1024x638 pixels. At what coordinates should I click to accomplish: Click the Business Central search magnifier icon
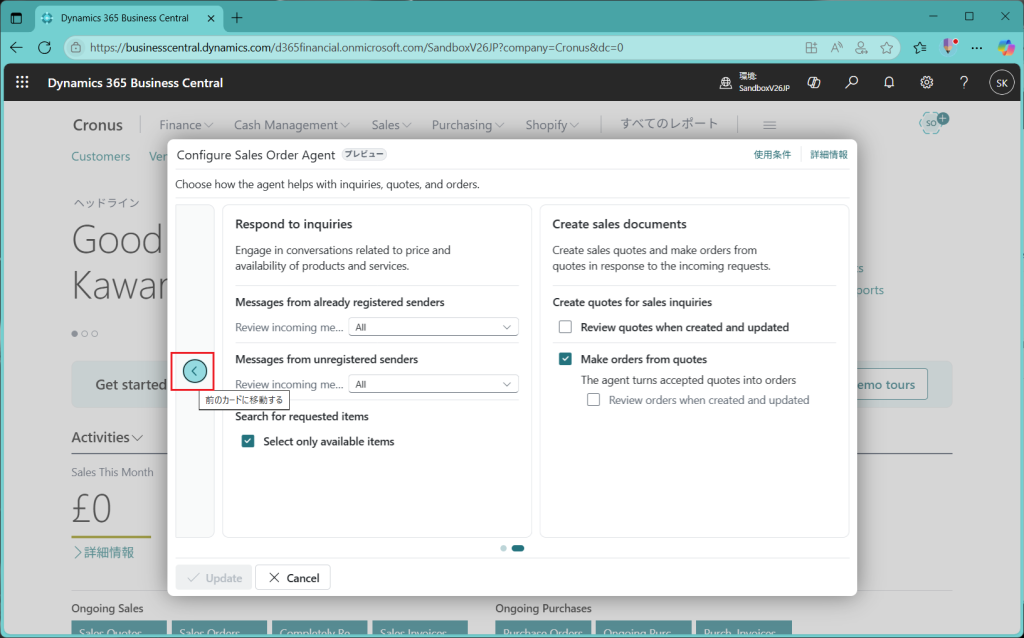tap(852, 83)
